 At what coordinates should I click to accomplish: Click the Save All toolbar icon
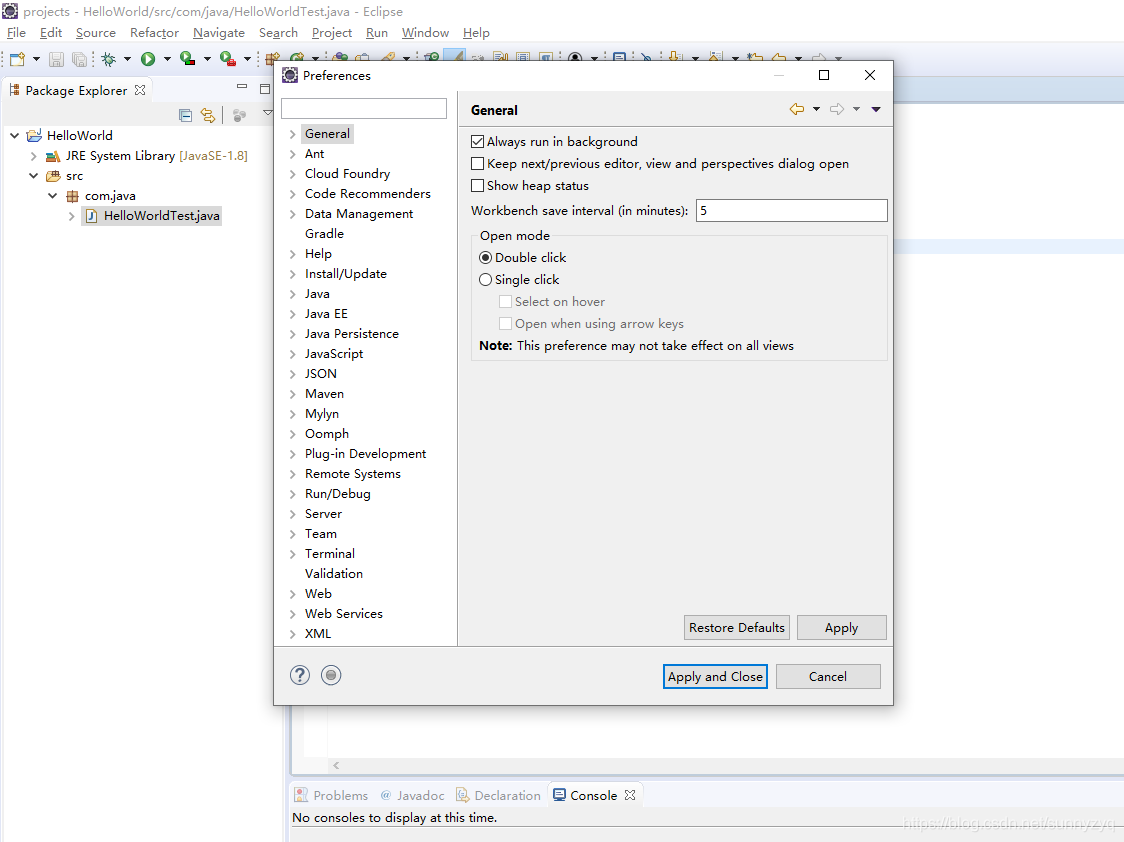tap(80, 59)
